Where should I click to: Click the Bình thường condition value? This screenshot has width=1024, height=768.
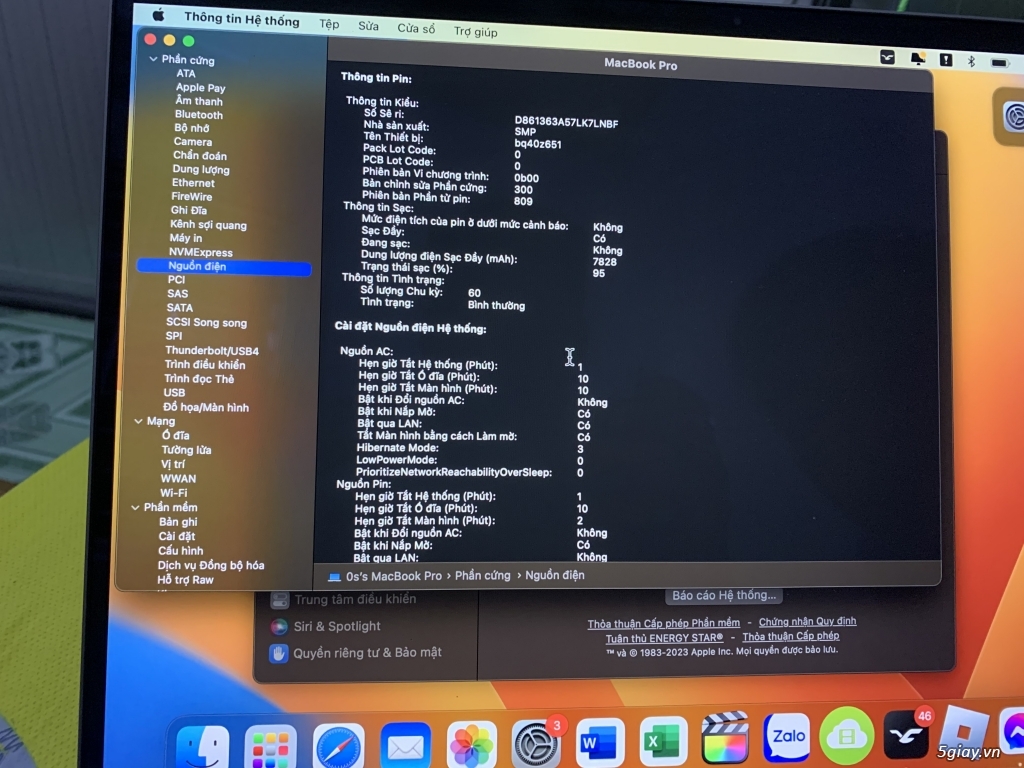(x=496, y=305)
